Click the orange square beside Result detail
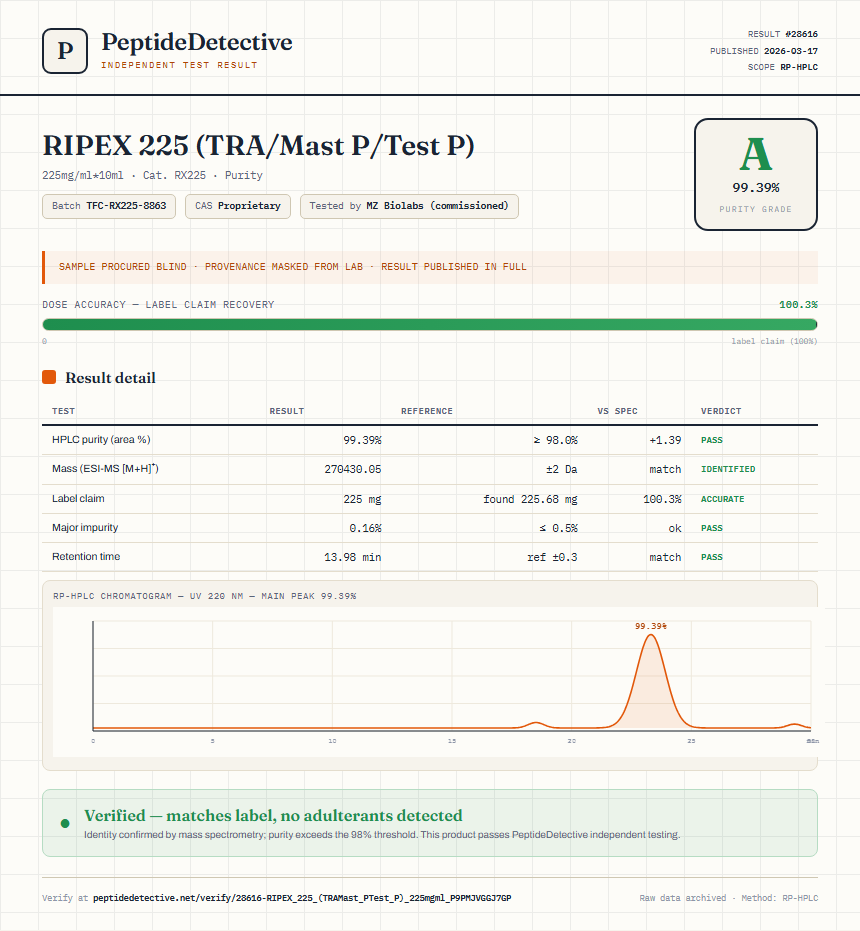The width and height of the screenshot is (860, 931). click(49, 377)
